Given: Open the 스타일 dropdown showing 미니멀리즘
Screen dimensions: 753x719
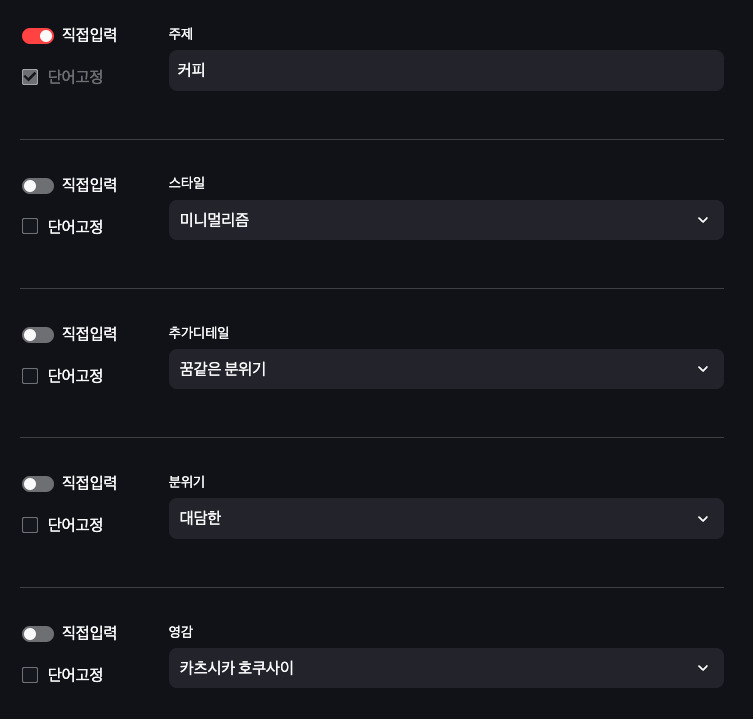Looking at the screenshot, I should (x=430, y=220).
